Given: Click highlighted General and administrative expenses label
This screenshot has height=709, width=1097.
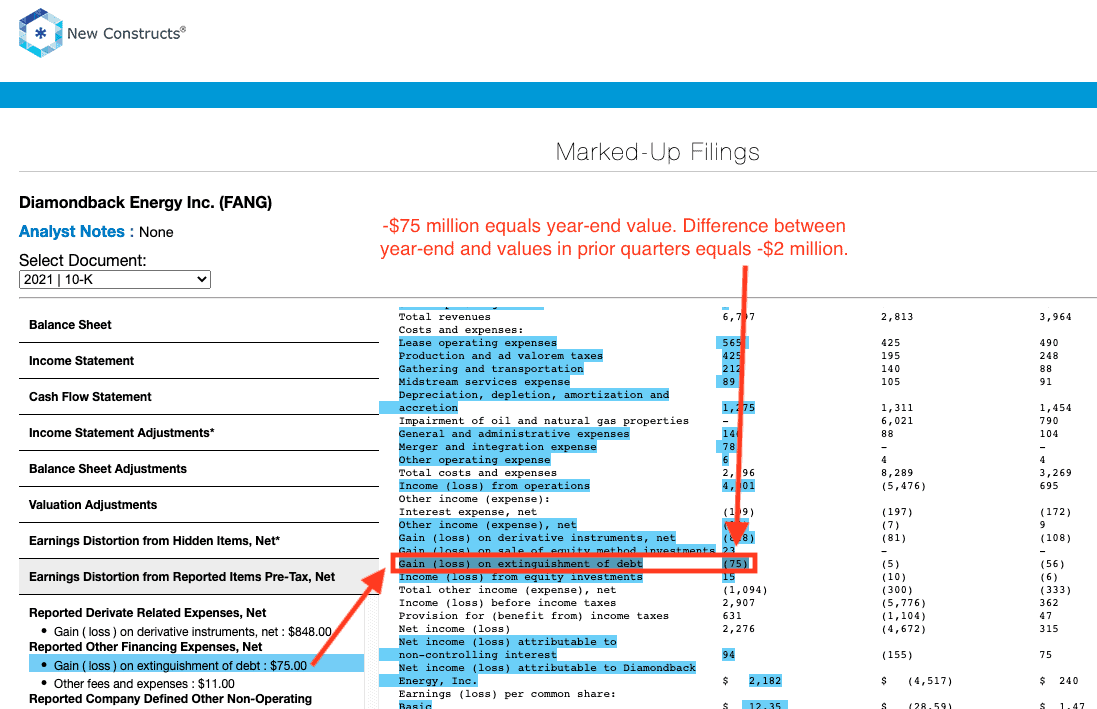Looking at the screenshot, I should click(514, 434).
